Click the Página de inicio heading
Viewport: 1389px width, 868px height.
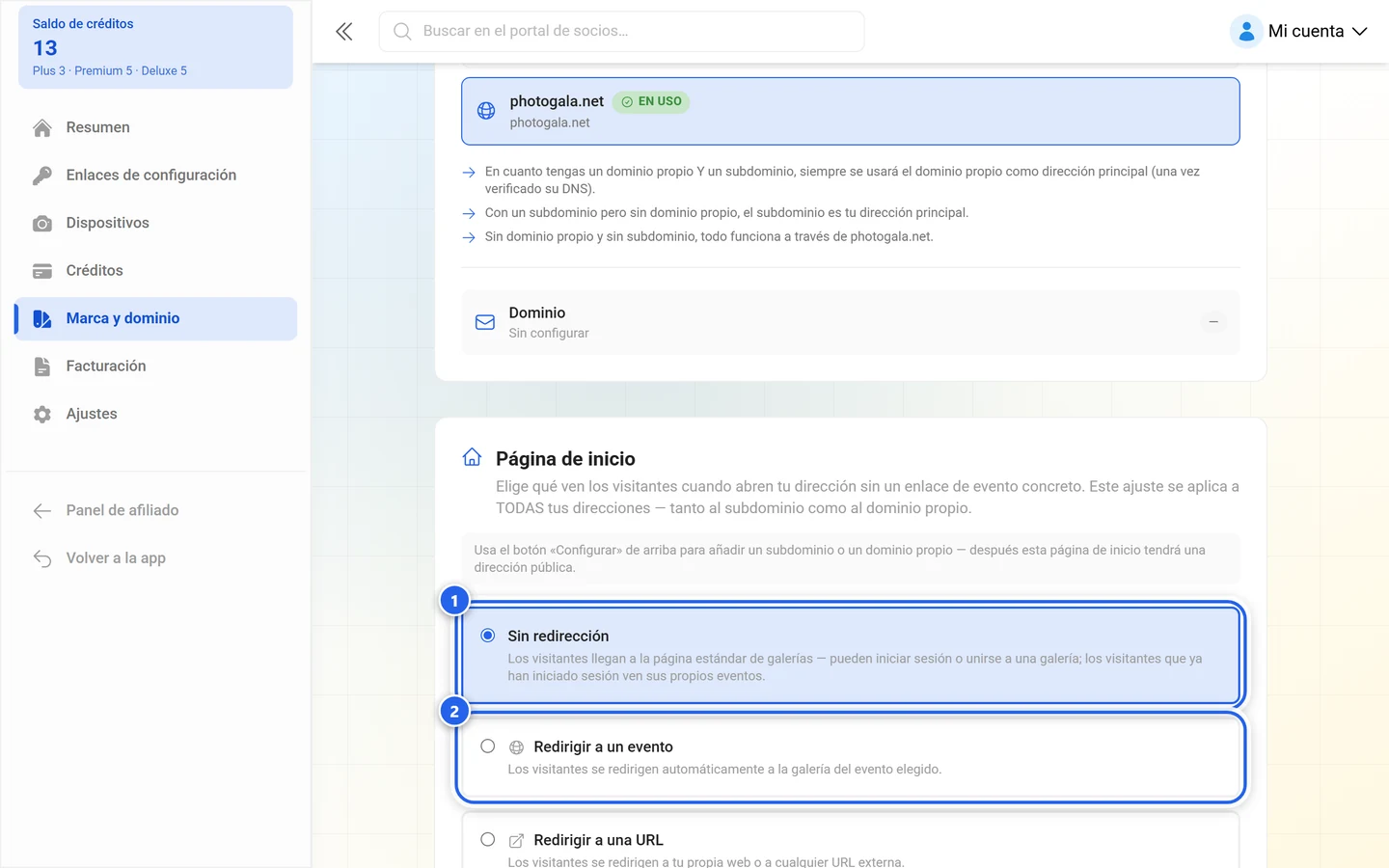coord(565,459)
